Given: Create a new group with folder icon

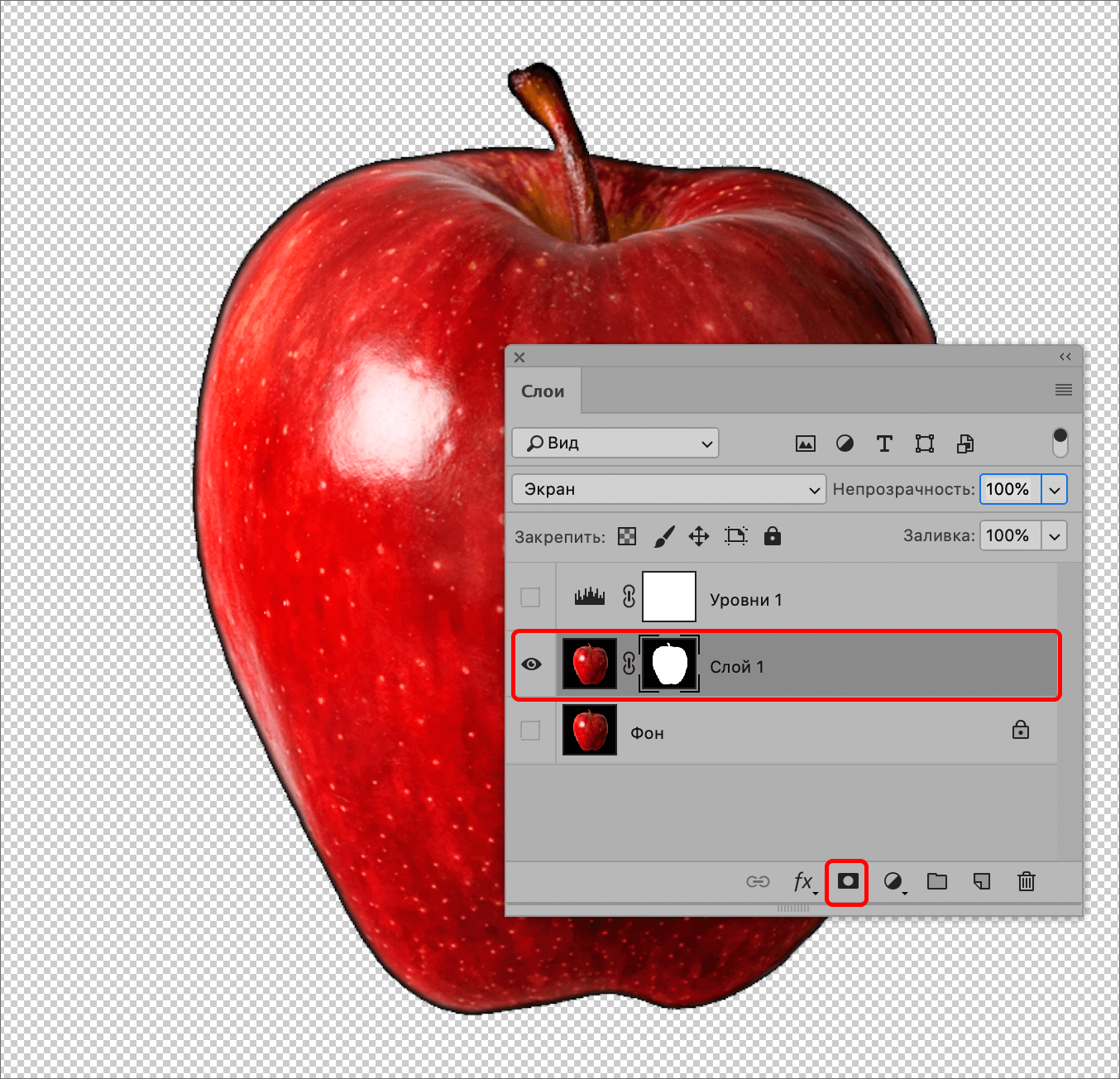Looking at the screenshot, I should (x=936, y=882).
